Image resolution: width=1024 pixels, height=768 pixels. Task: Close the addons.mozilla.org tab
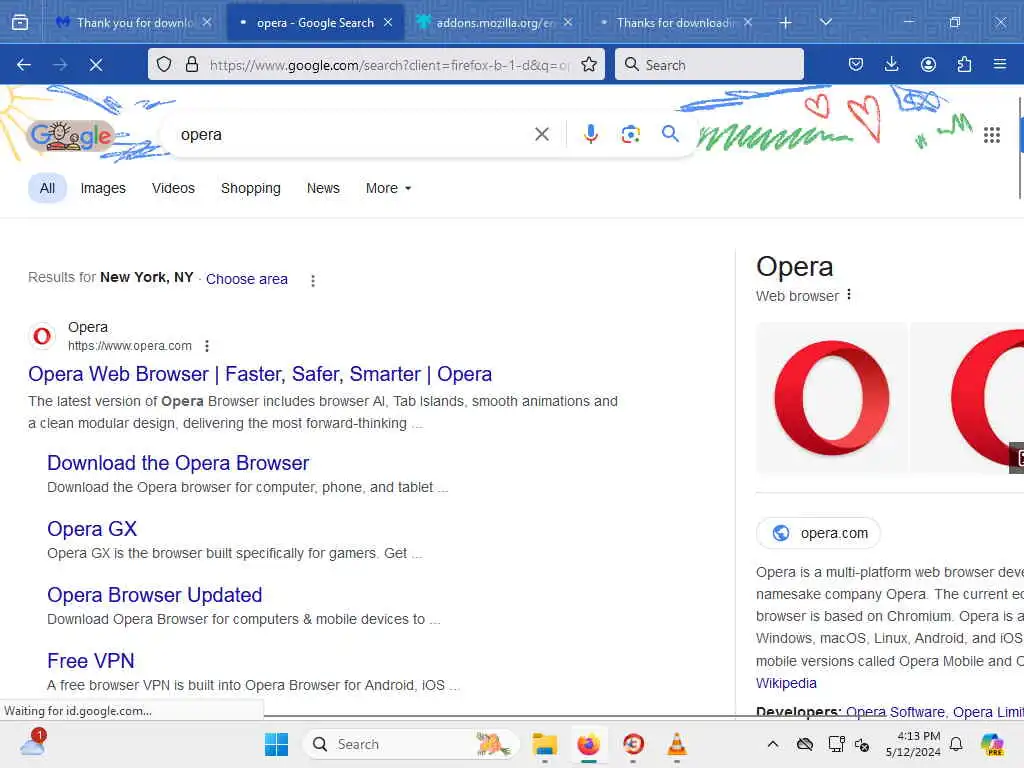coord(568,23)
